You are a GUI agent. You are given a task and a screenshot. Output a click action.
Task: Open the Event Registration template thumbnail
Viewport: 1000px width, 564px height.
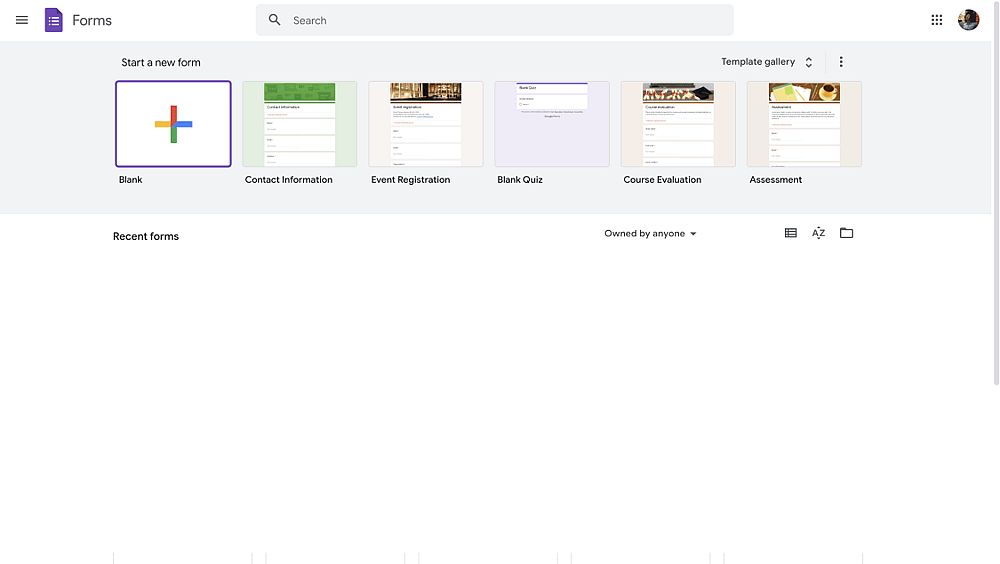[426, 124]
